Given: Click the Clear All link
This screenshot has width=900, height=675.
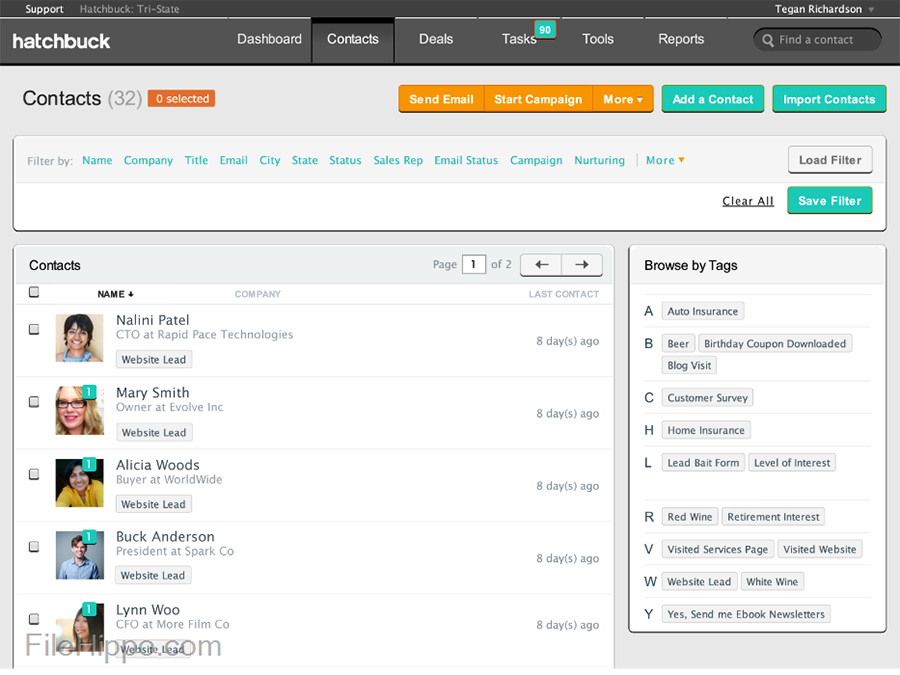Looking at the screenshot, I should [x=747, y=201].
